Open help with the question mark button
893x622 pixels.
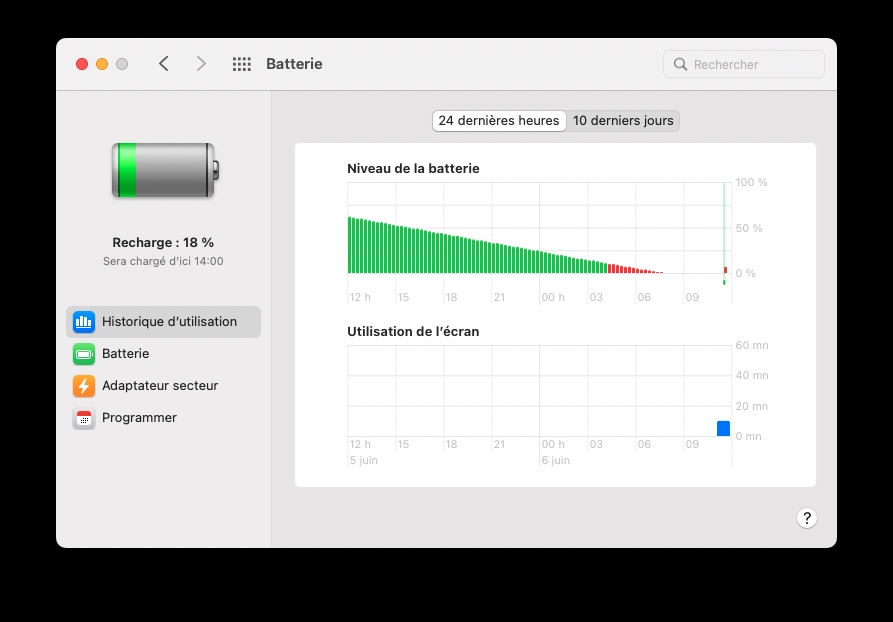[807, 518]
